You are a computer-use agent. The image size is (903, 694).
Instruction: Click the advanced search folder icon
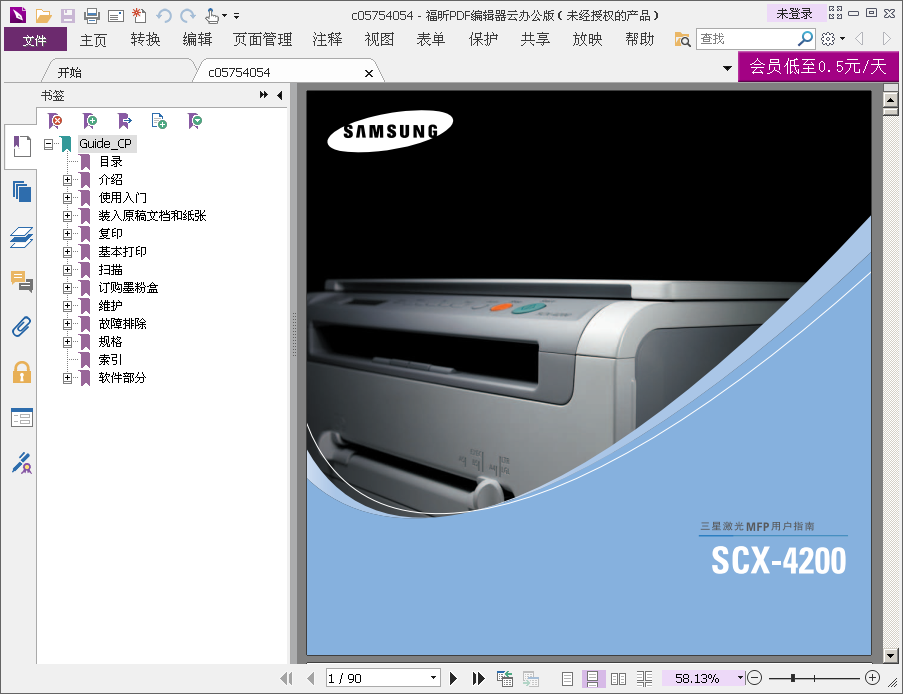point(682,39)
